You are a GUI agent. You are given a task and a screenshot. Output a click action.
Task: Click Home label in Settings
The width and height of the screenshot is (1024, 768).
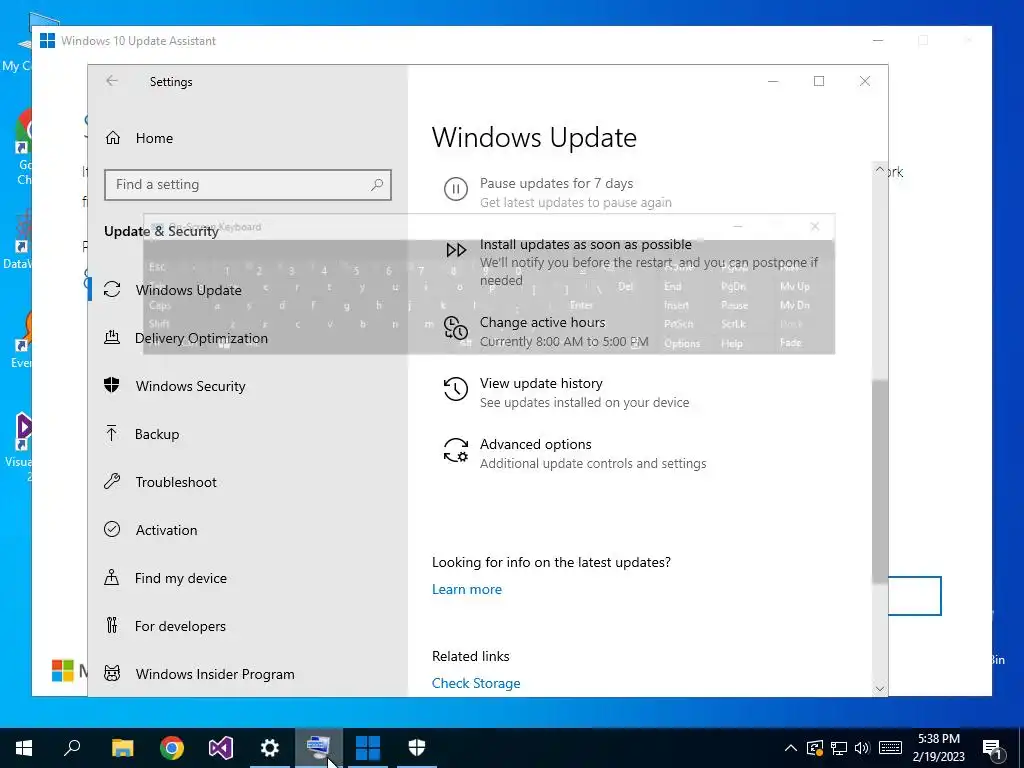coord(154,138)
